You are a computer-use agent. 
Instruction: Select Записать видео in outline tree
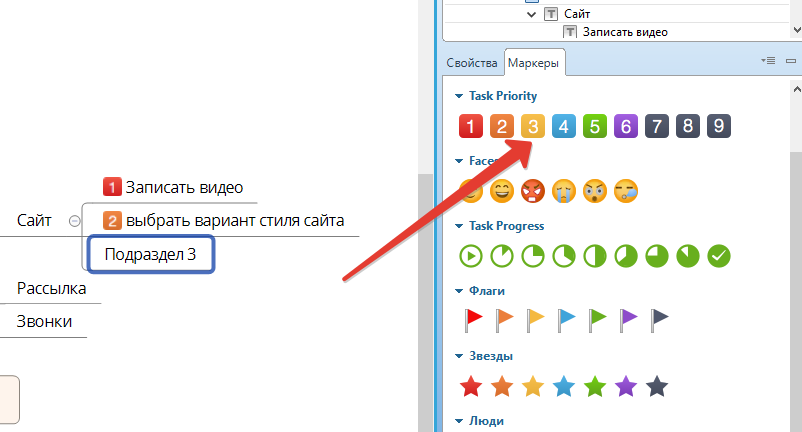[625, 31]
